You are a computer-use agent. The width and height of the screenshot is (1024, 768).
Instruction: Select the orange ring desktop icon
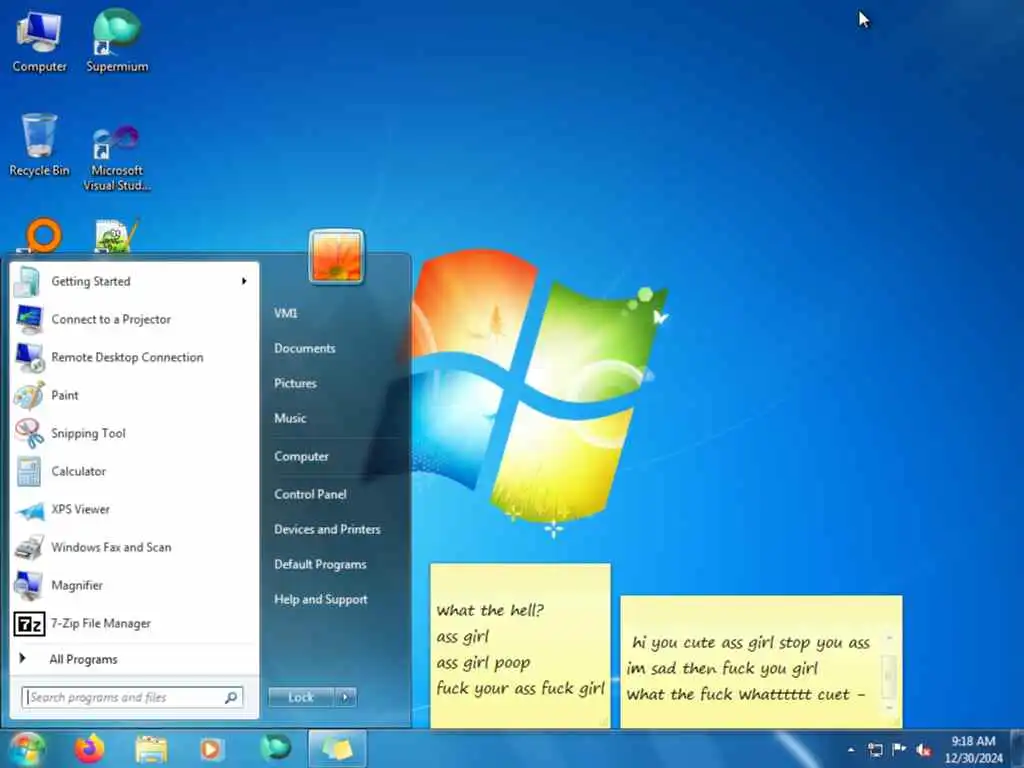[x=43, y=235]
